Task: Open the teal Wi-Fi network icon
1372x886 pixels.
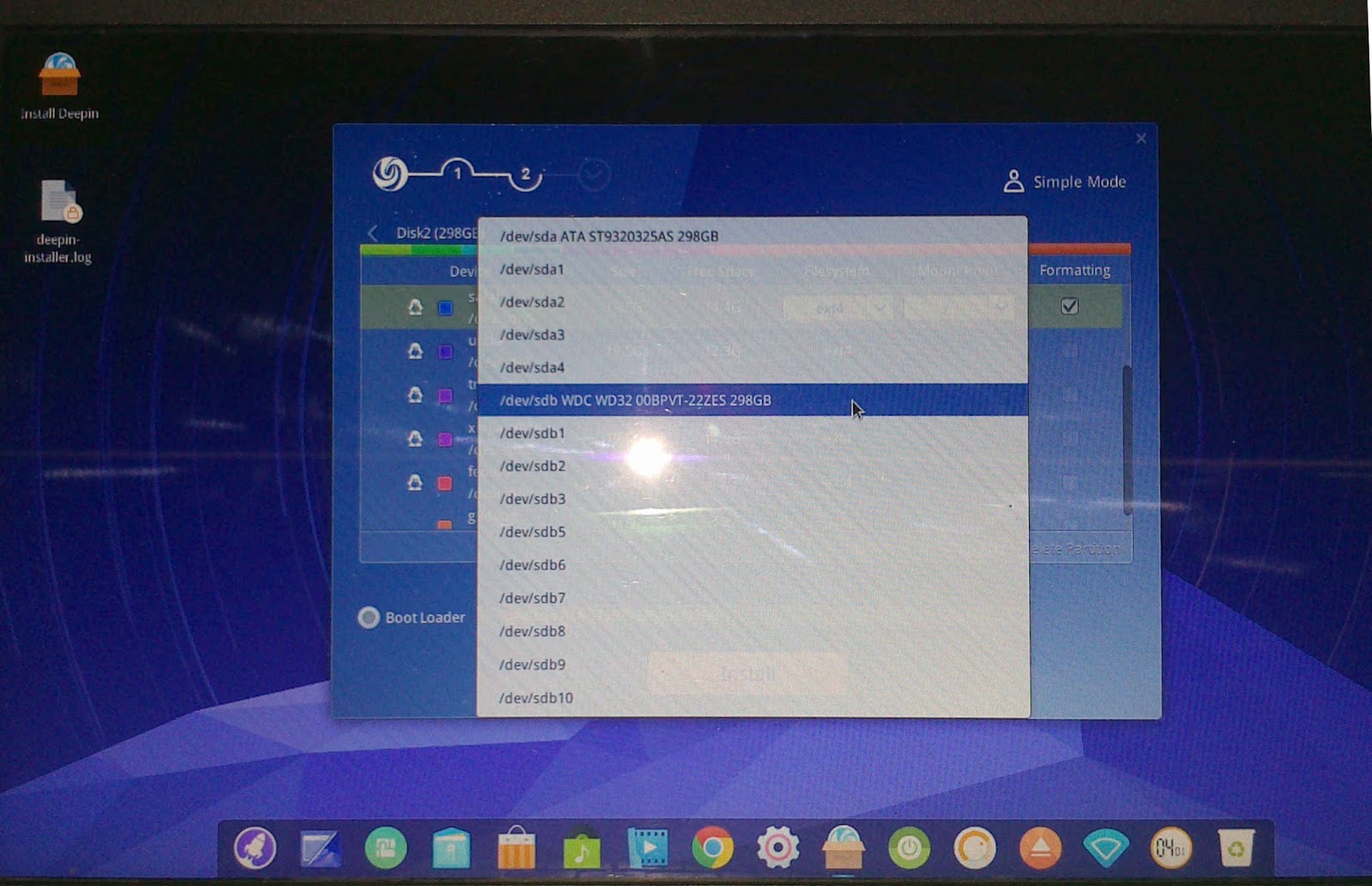Action: point(1105,848)
